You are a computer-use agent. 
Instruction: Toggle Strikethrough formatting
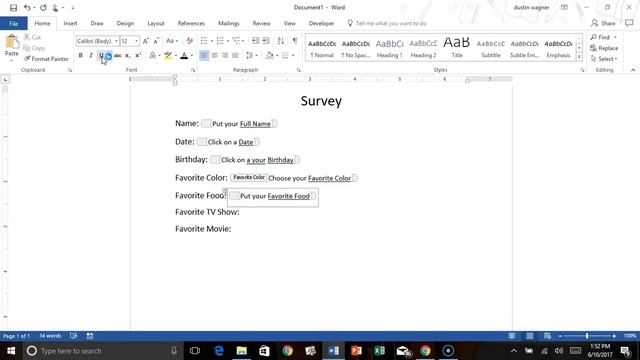[118, 56]
